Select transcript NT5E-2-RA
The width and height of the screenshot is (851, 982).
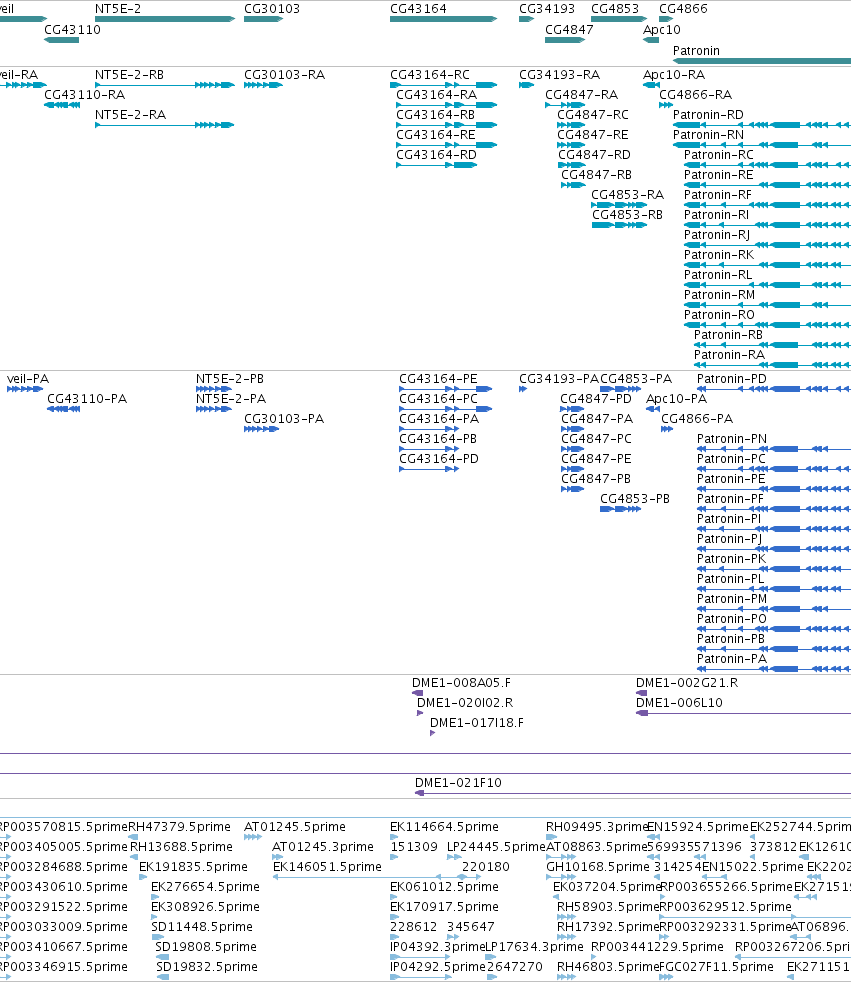pyautogui.click(x=165, y=125)
